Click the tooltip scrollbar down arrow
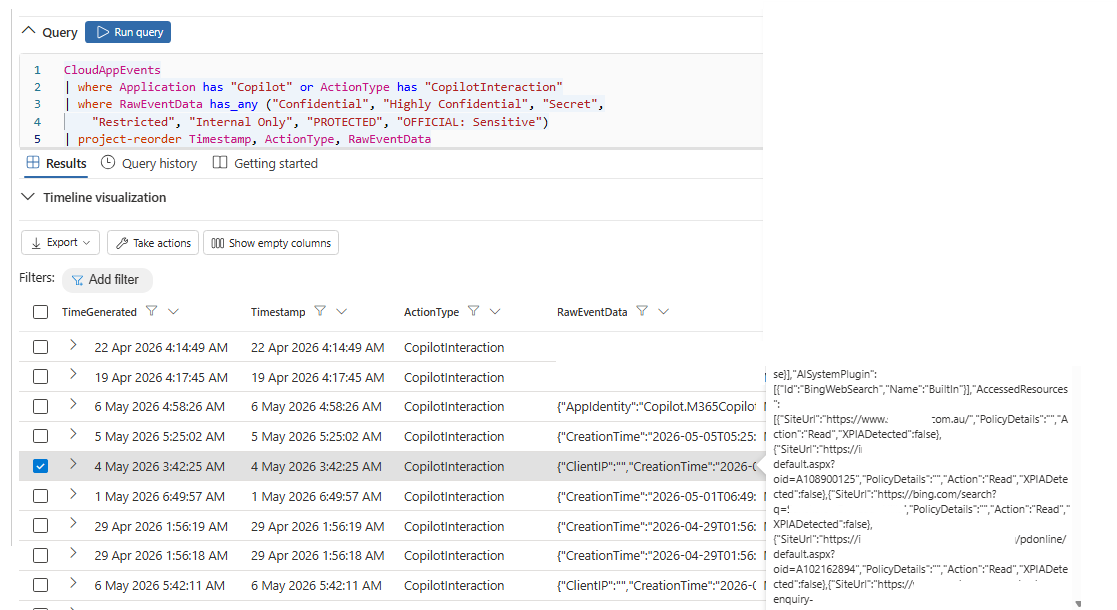 pos(1078,604)
